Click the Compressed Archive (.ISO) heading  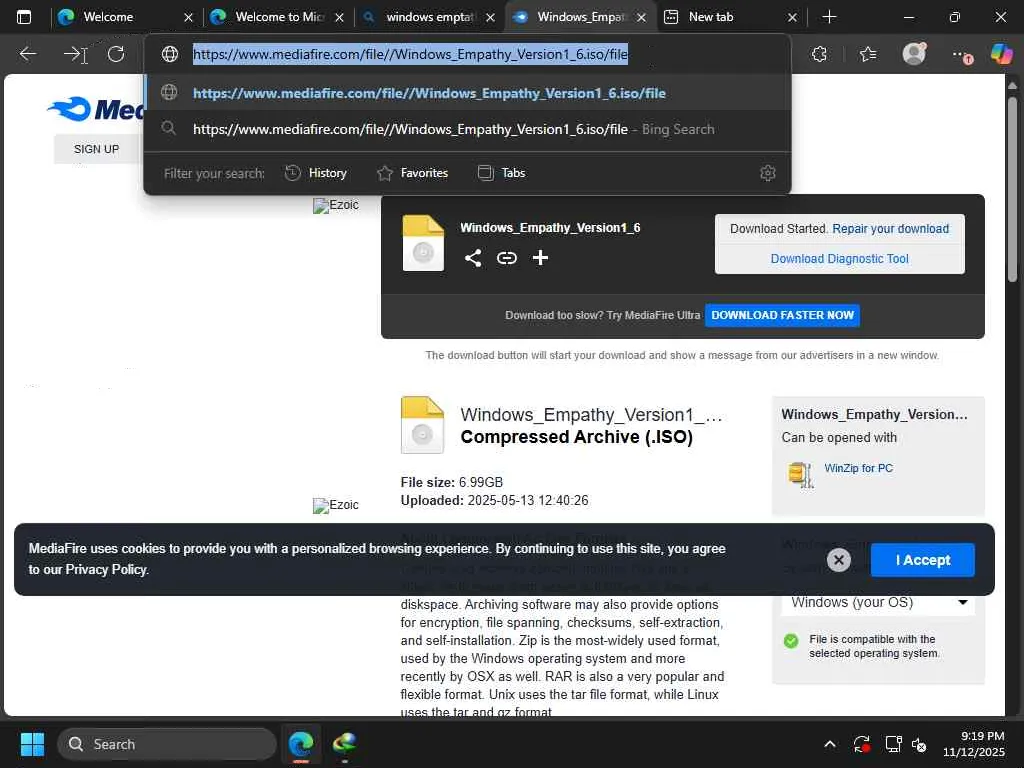coord(577,437)
